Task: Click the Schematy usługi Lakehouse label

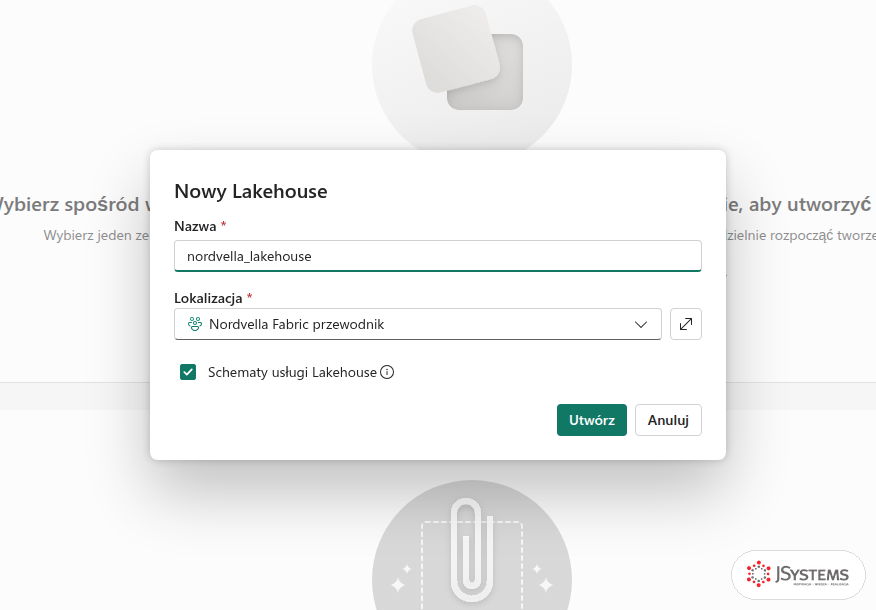Action: 292,373
